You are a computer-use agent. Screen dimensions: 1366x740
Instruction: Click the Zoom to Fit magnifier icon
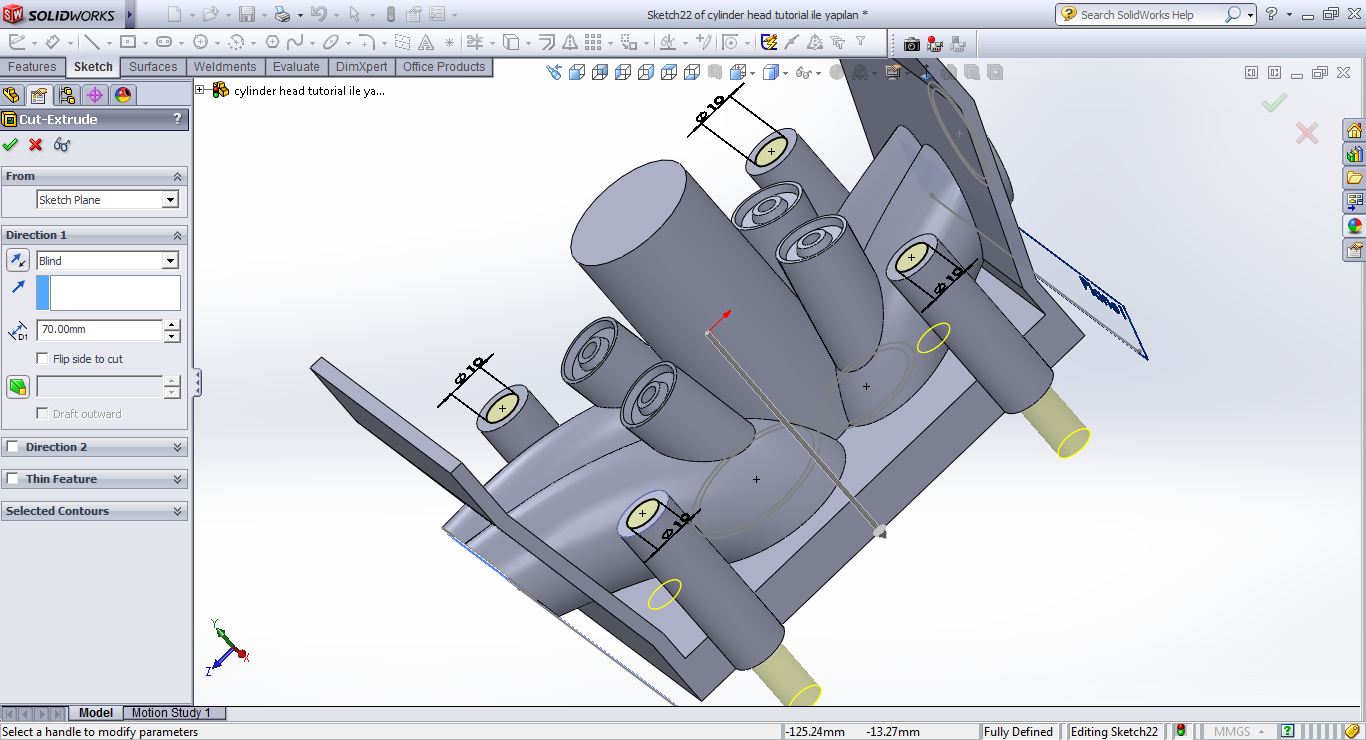[x=555, y=71]
